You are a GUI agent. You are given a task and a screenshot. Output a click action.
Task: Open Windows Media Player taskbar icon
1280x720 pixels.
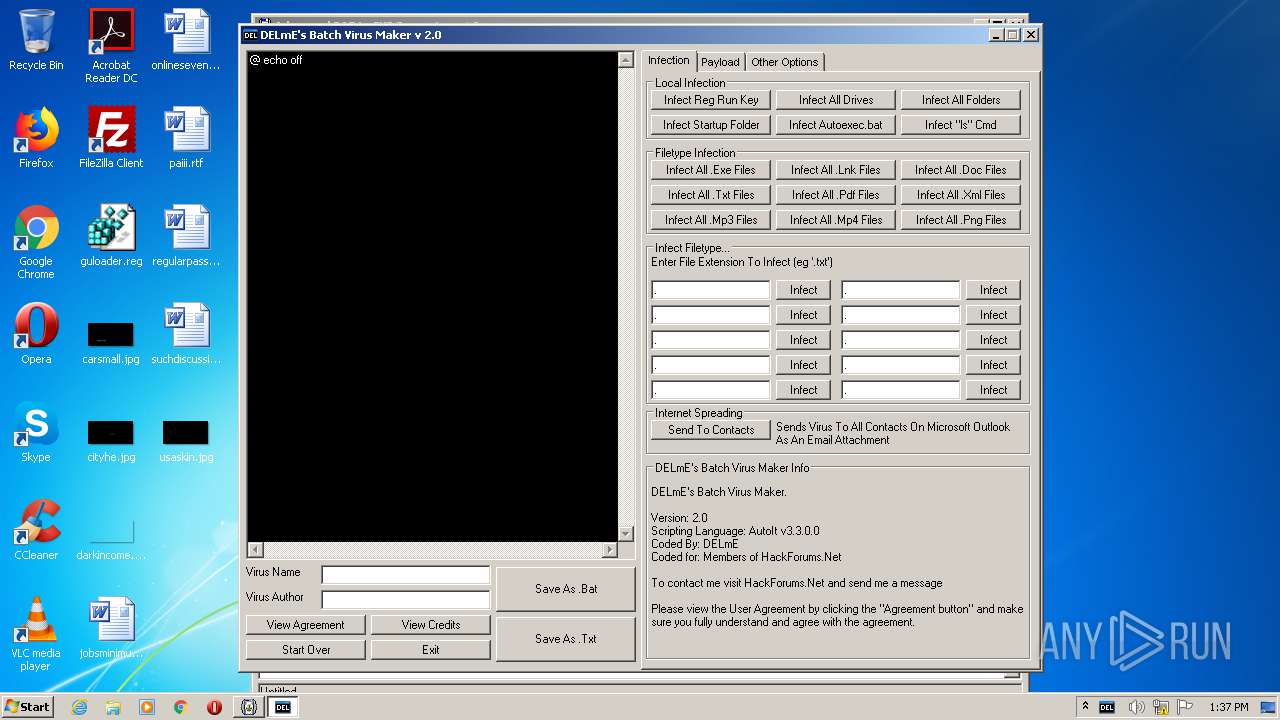pos(147,707)
